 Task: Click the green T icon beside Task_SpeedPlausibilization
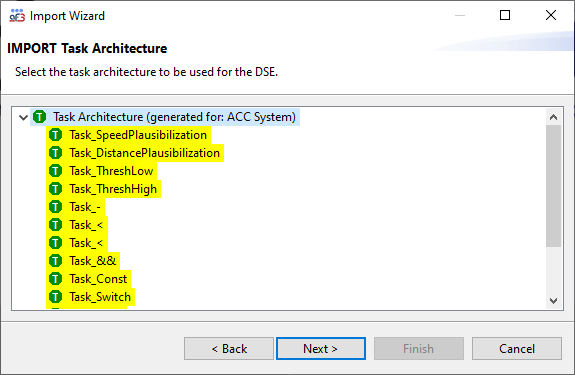(x=56, y=135)
